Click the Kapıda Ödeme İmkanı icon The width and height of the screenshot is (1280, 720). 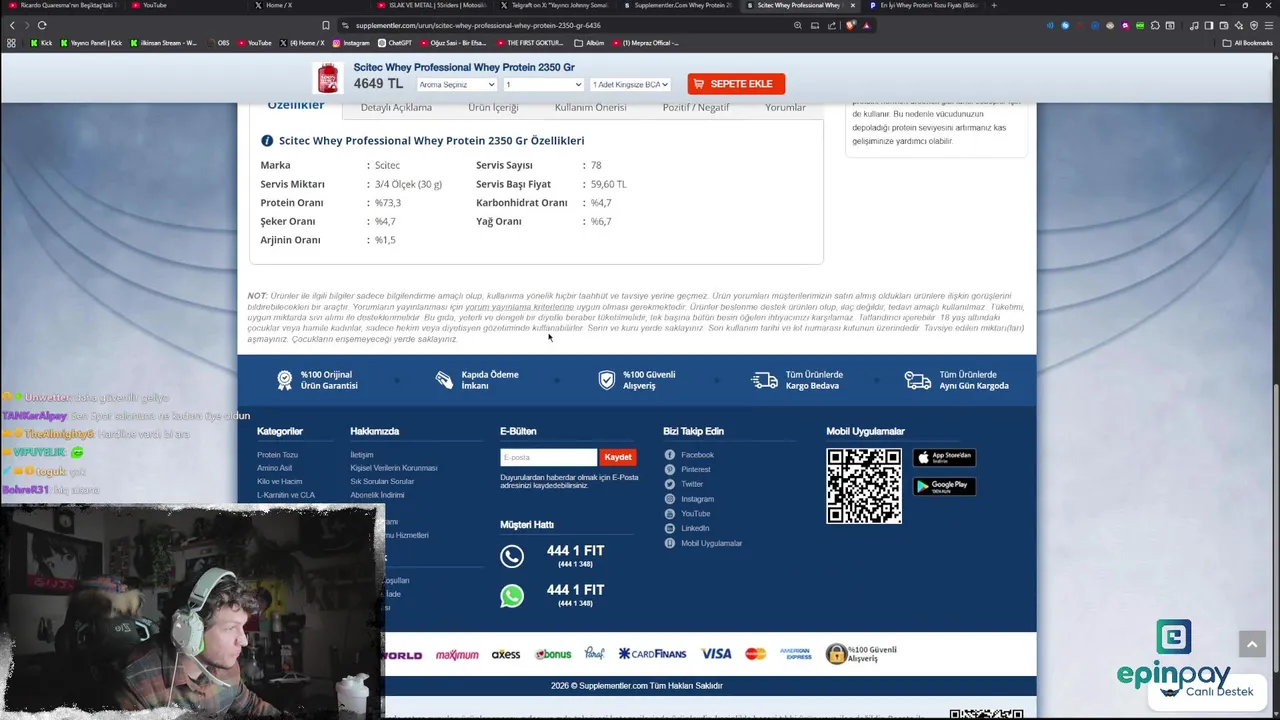click(x=444, y=380)
